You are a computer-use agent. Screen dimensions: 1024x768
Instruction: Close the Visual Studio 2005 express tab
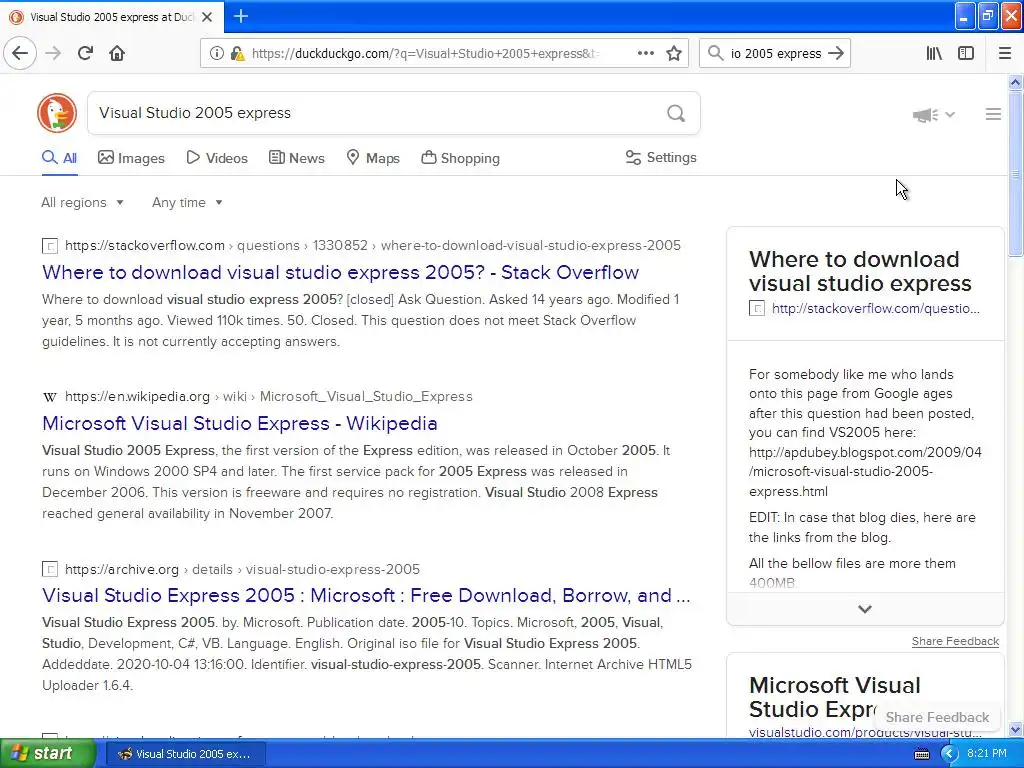point(207,17)
